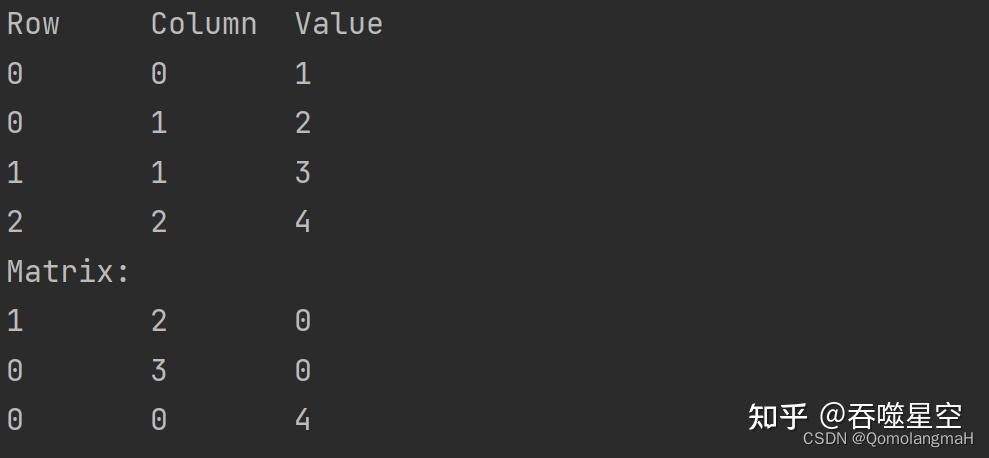Click value 4 in the Value column

point(303,222)
